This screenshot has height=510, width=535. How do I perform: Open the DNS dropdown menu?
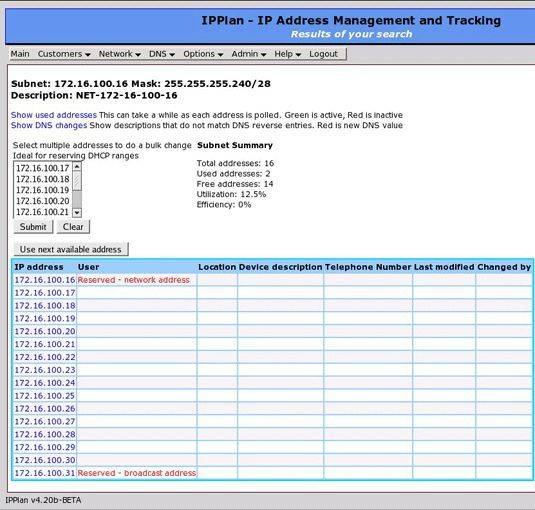162,54
